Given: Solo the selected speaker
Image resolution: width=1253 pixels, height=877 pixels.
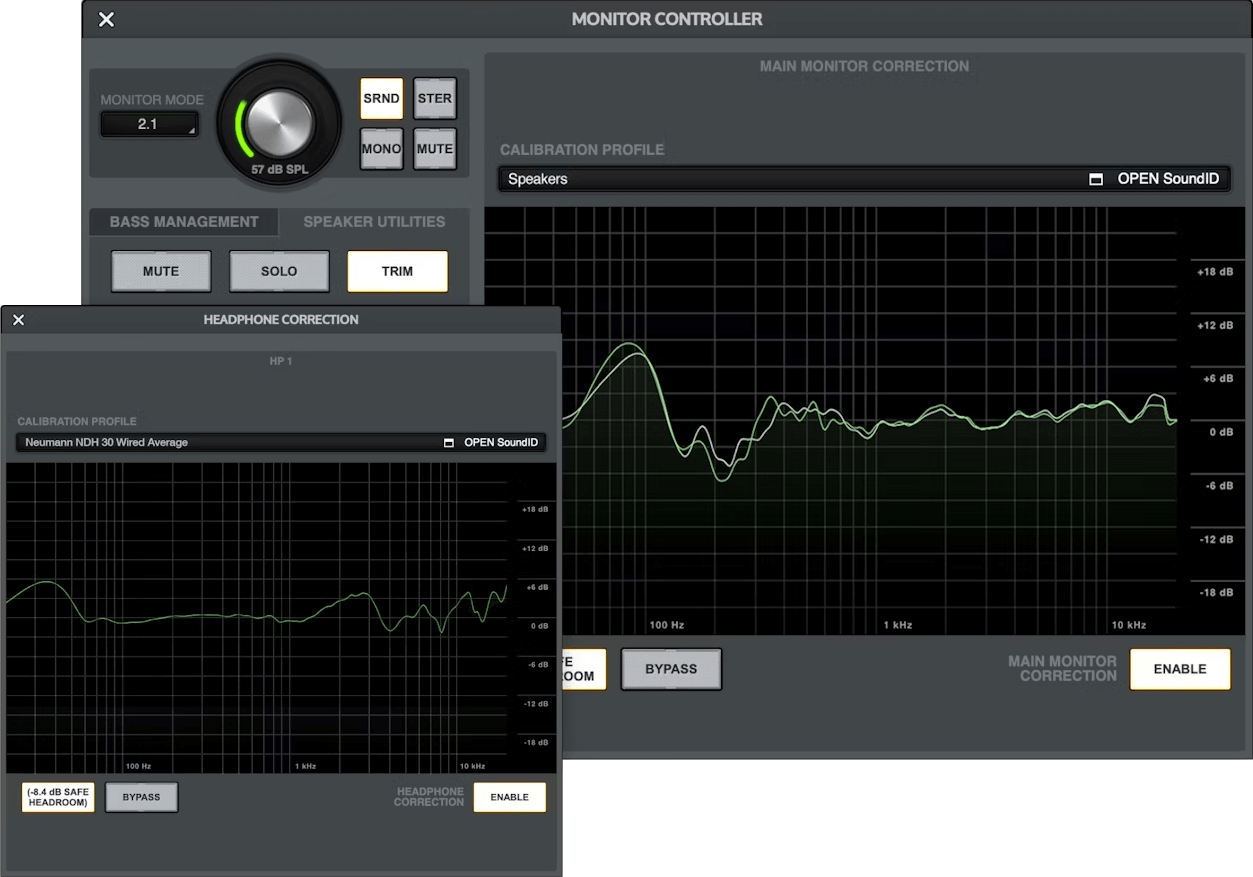Looking at the screenshot, I should click(x=279, y=271).
